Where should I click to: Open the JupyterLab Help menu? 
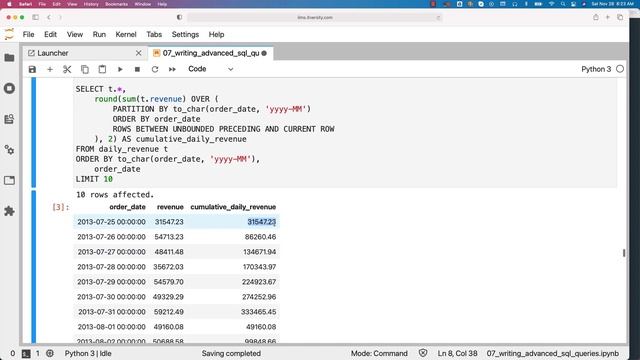pyautogui.click(x=216, y=35)
